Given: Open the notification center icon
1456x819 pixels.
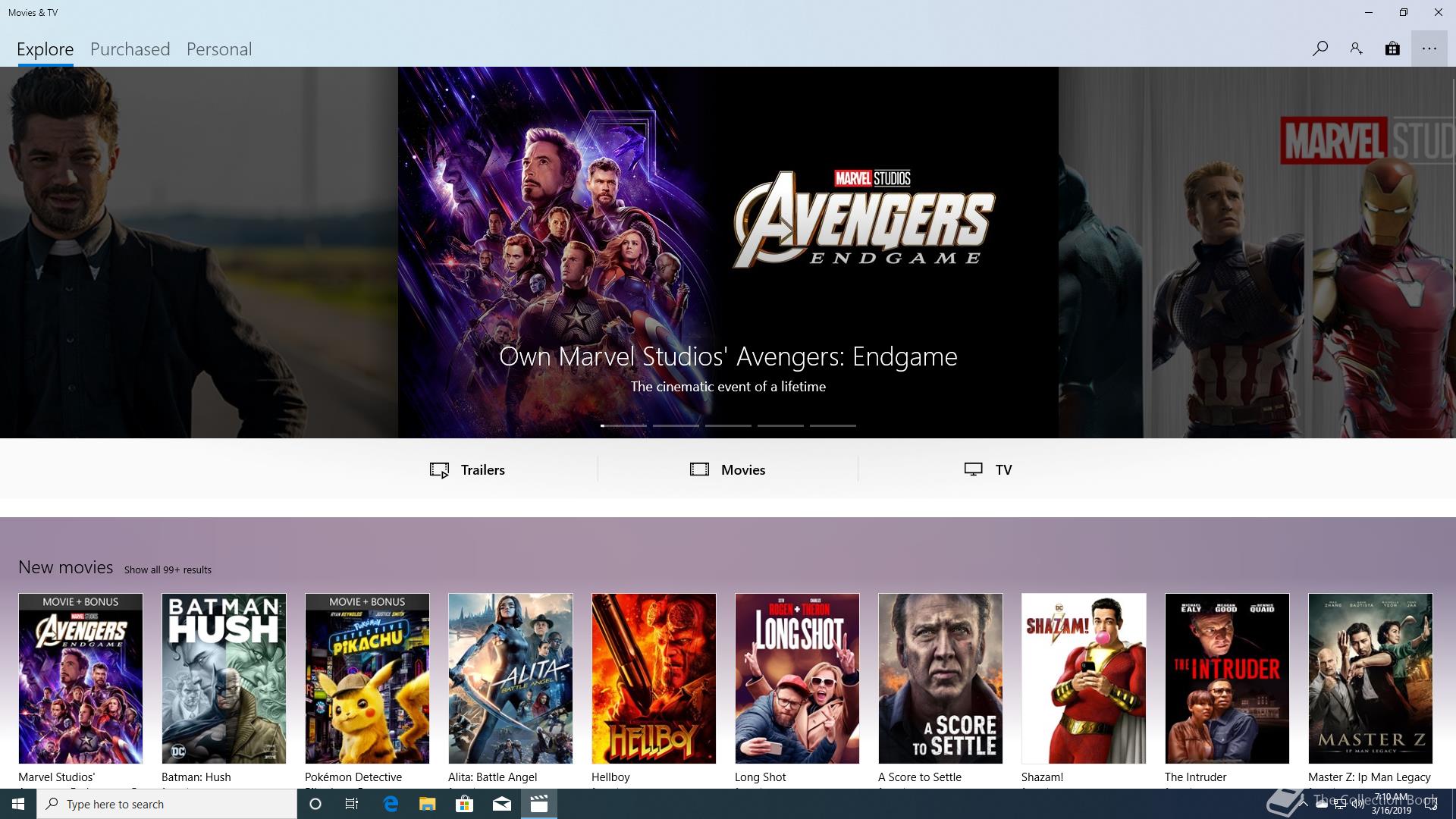Looking at the screenshot, I should (x=1432, y=805).
